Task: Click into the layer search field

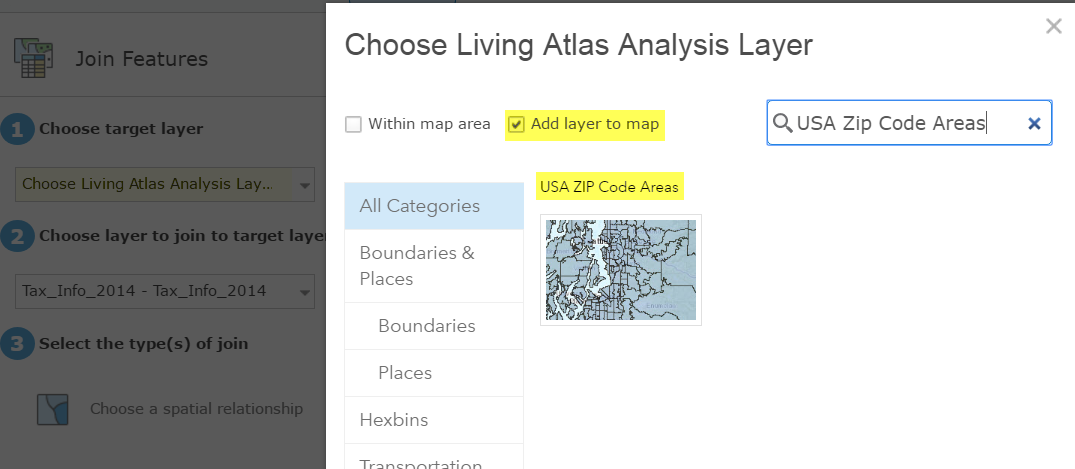Action: pyautogui.click(x=900, y=123)
